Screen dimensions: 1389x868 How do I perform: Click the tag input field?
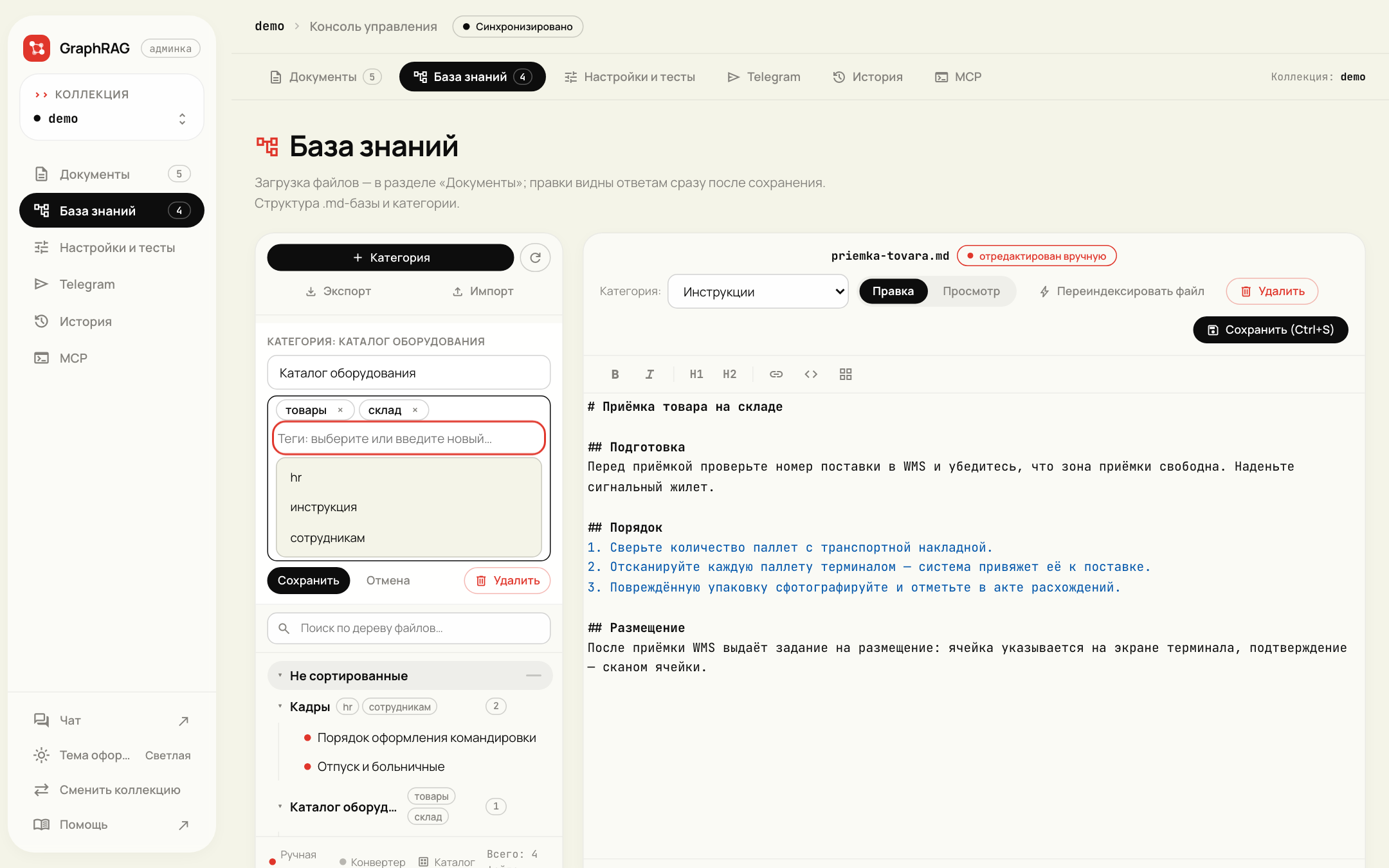point(409,439)
